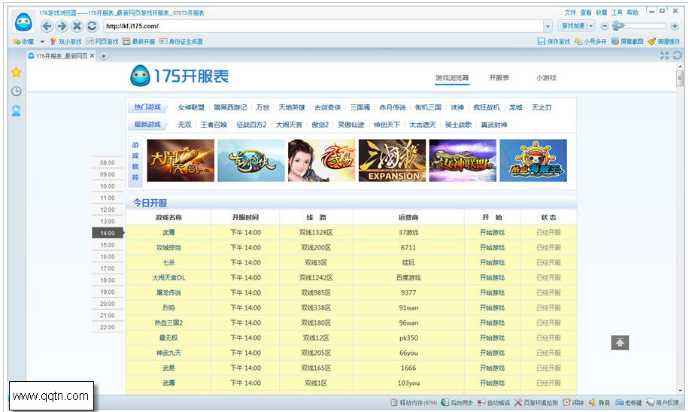
Task: Click the speaker mute icon in the status bar
Action: coord(591,402)
